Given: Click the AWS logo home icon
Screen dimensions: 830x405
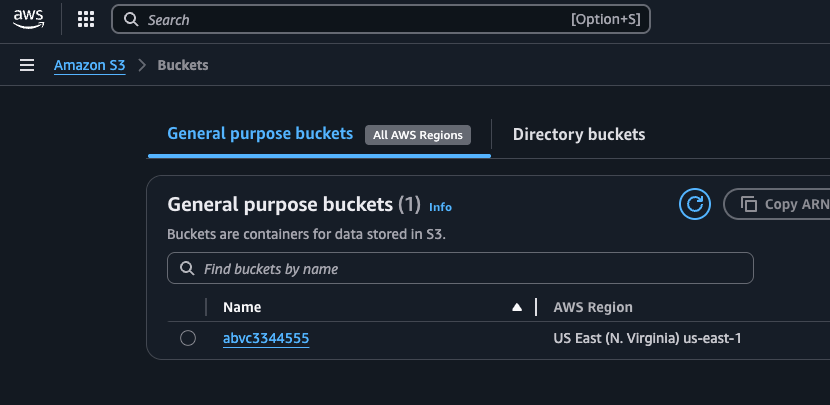Looking at the screenshot, I should pyautogui.click(x=29, y=20).
